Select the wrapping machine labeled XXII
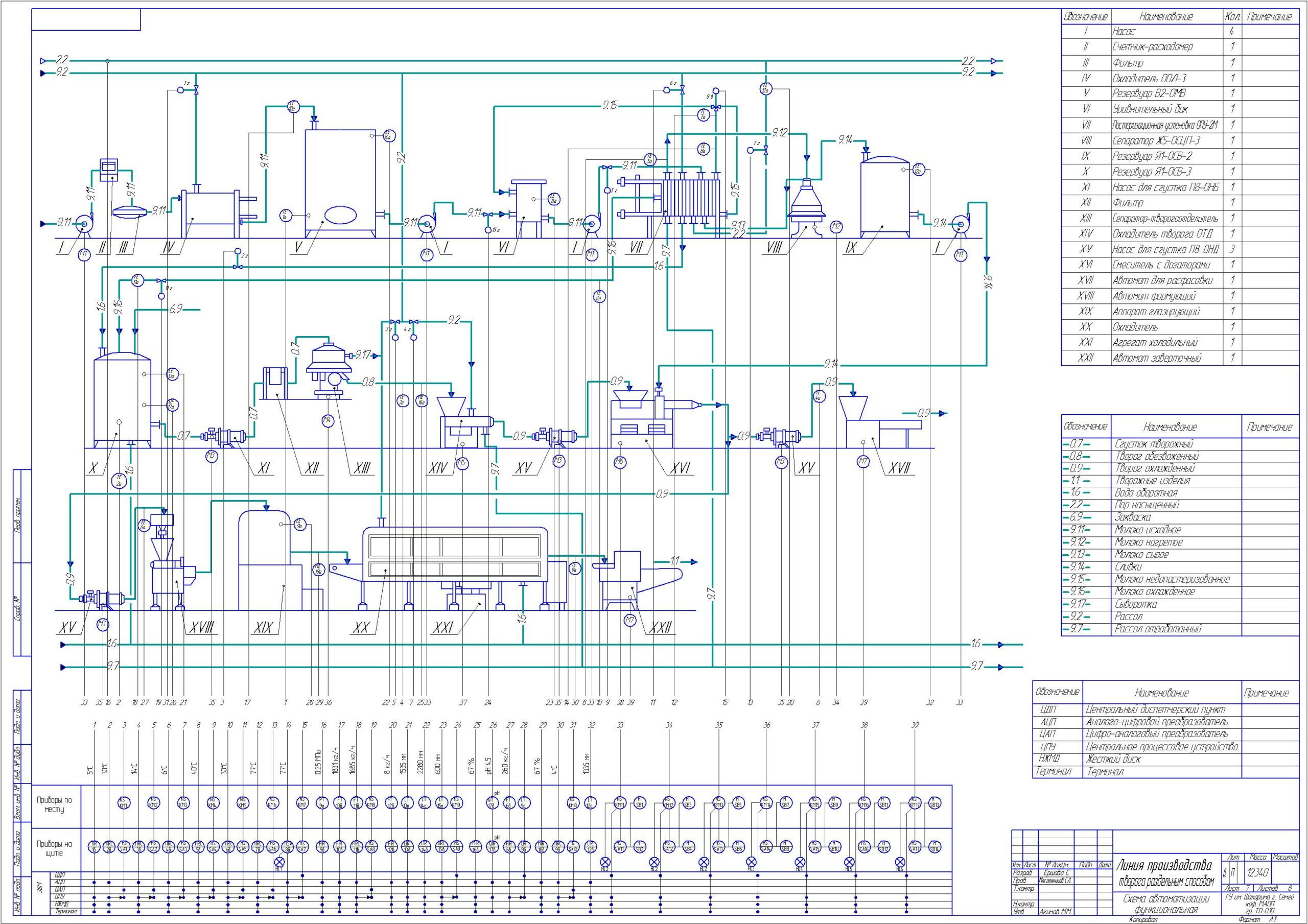1308x924 pixels. (x=638, y=581)
